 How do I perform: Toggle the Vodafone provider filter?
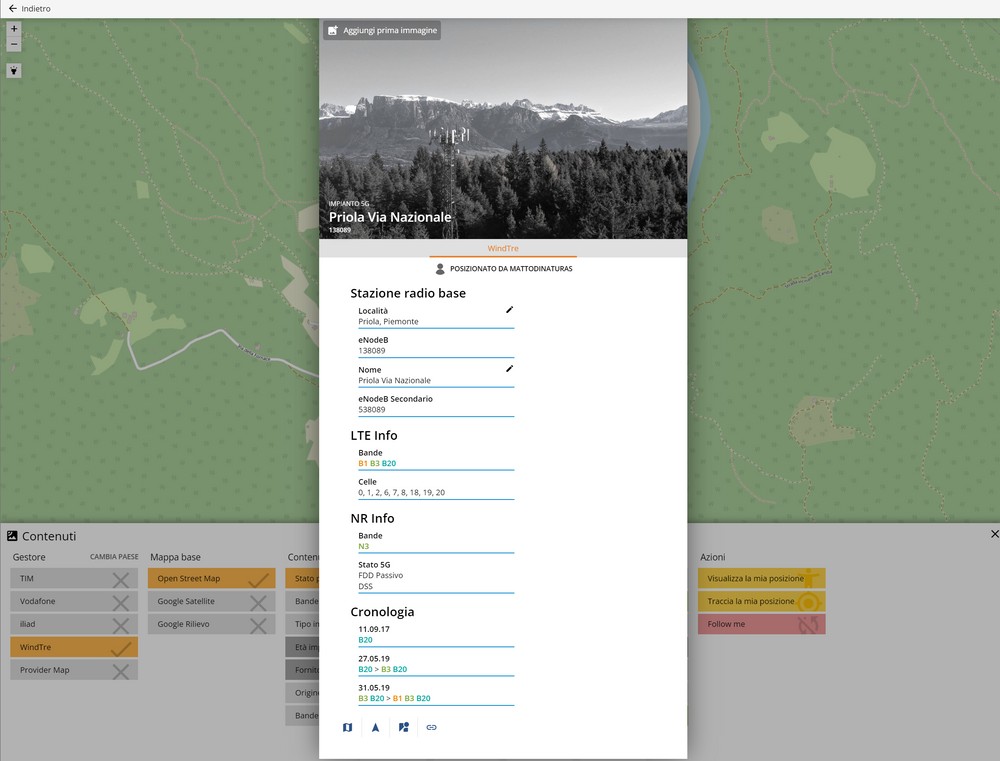(x=74, y=602)
